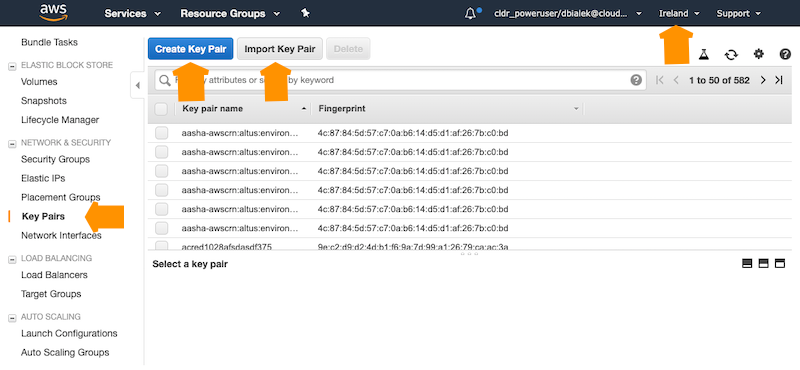Viewport: 800px width, 370px height.
Task: Click the Import Key Pair button
Action: (x=280, y=49)
